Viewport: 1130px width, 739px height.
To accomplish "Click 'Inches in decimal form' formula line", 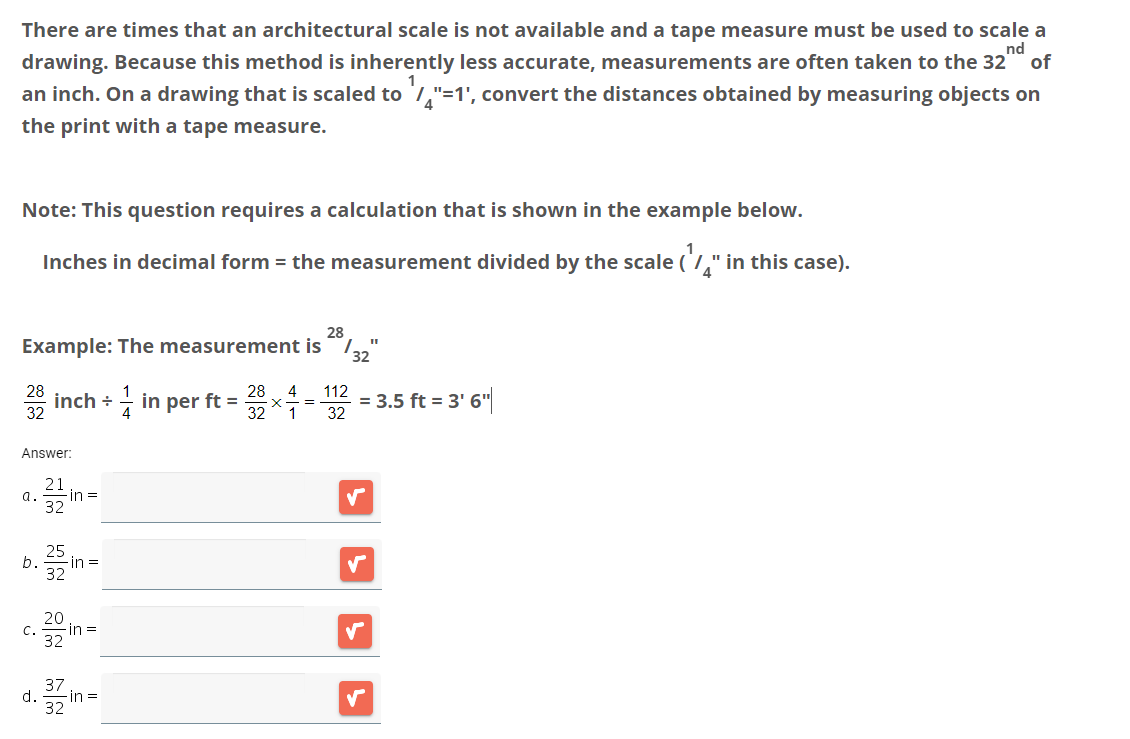I will pyautogui.click(x=446, y=262).
